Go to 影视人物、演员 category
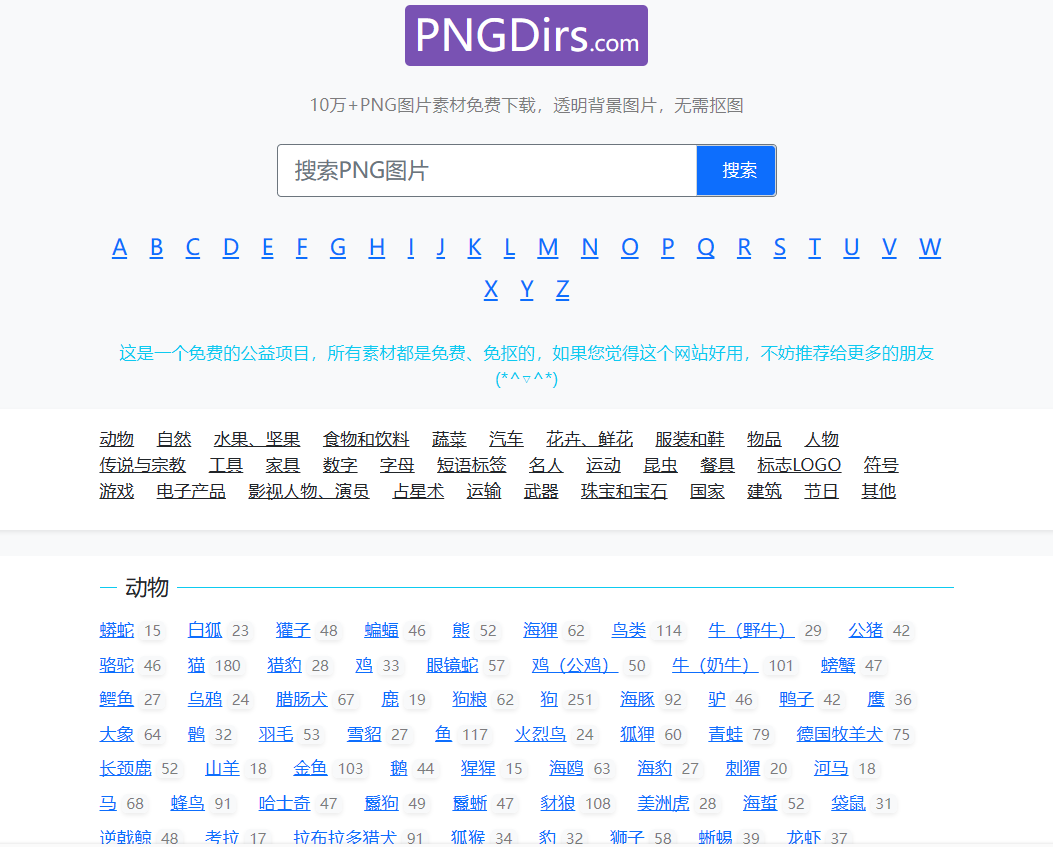 (309, 491)
